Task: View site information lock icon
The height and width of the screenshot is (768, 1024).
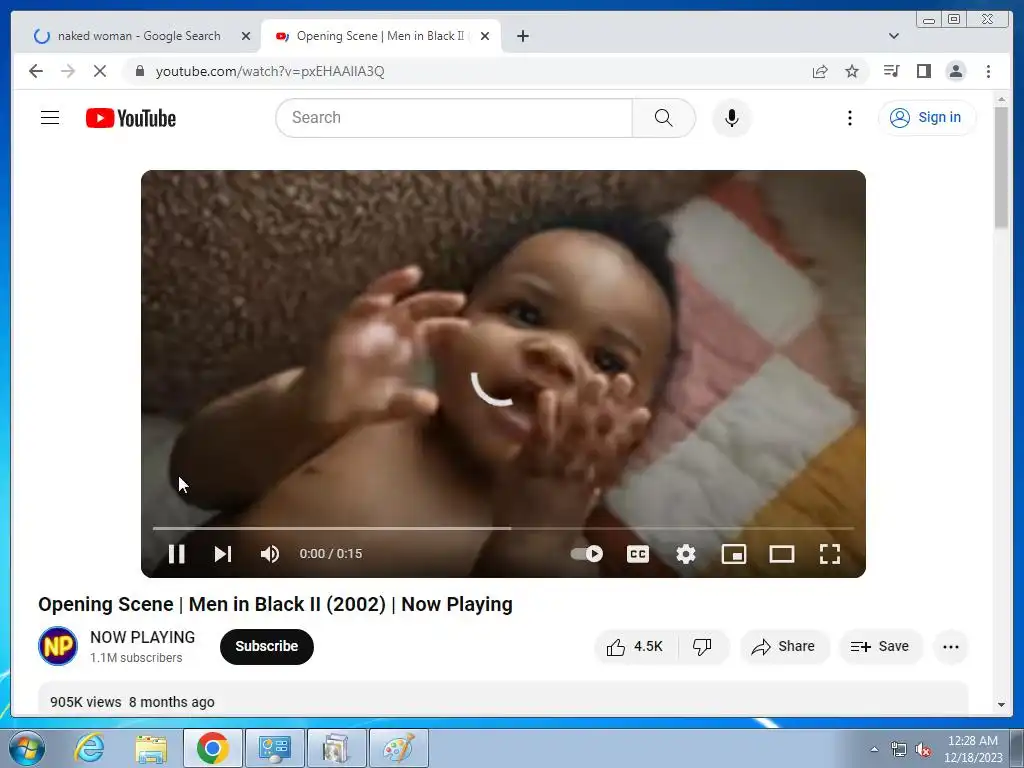Action: tap(139, 71)
